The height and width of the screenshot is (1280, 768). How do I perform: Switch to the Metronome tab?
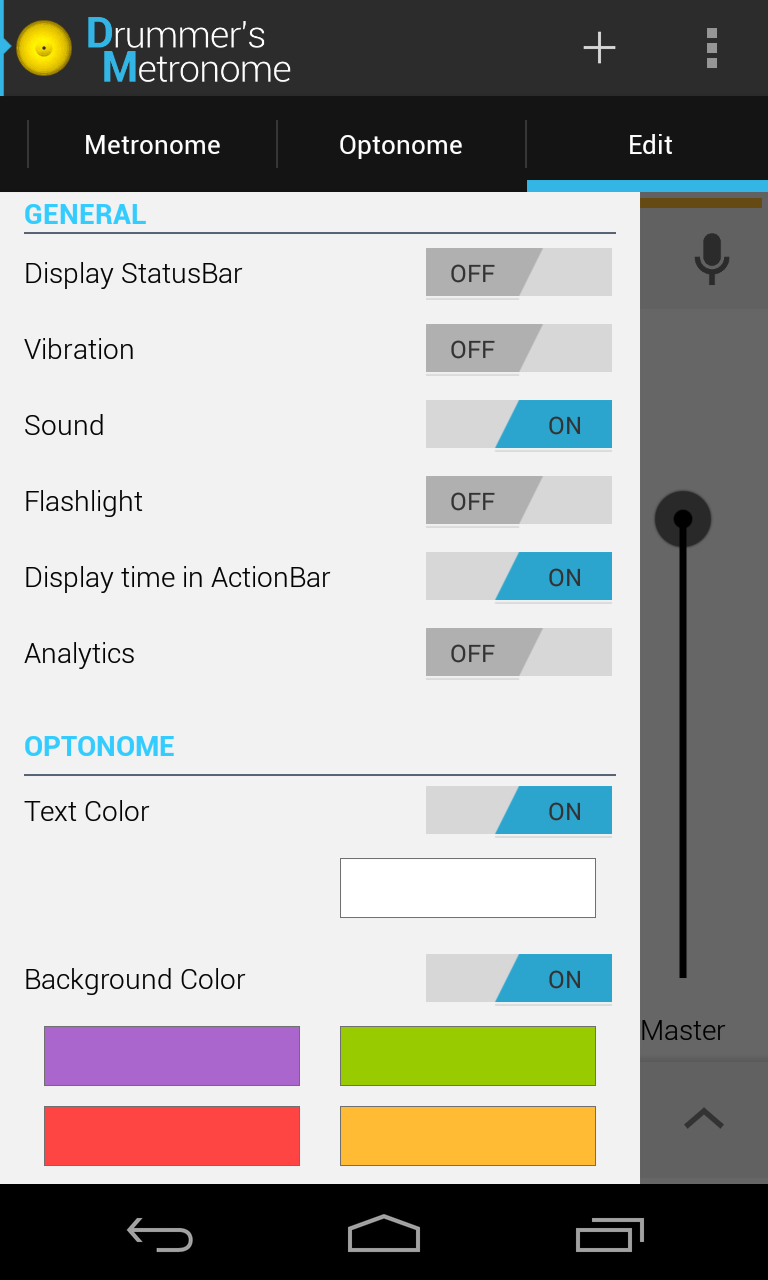tap(152, 145)
